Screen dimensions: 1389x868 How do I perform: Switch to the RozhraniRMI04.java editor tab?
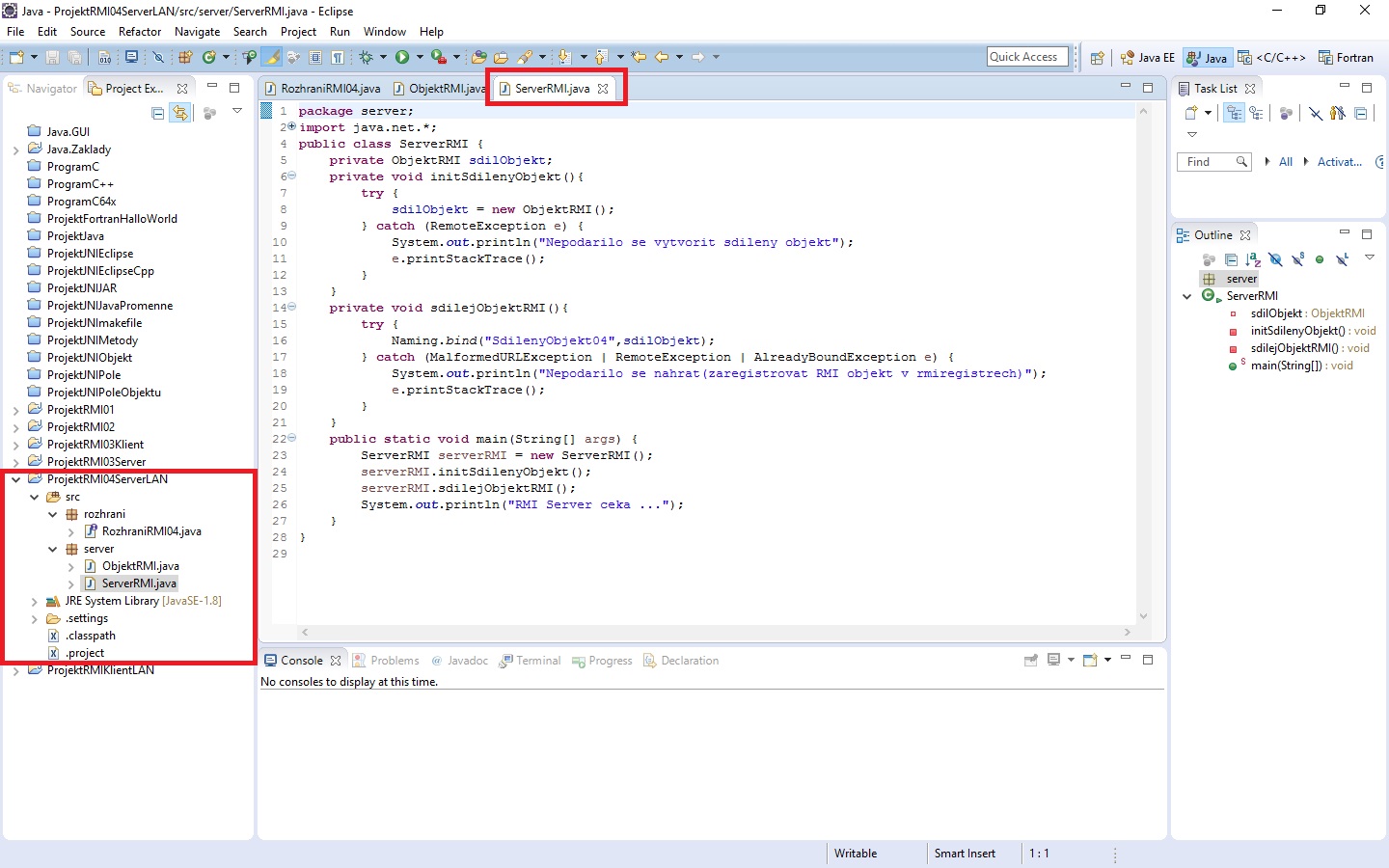click(x=328, y=88)
